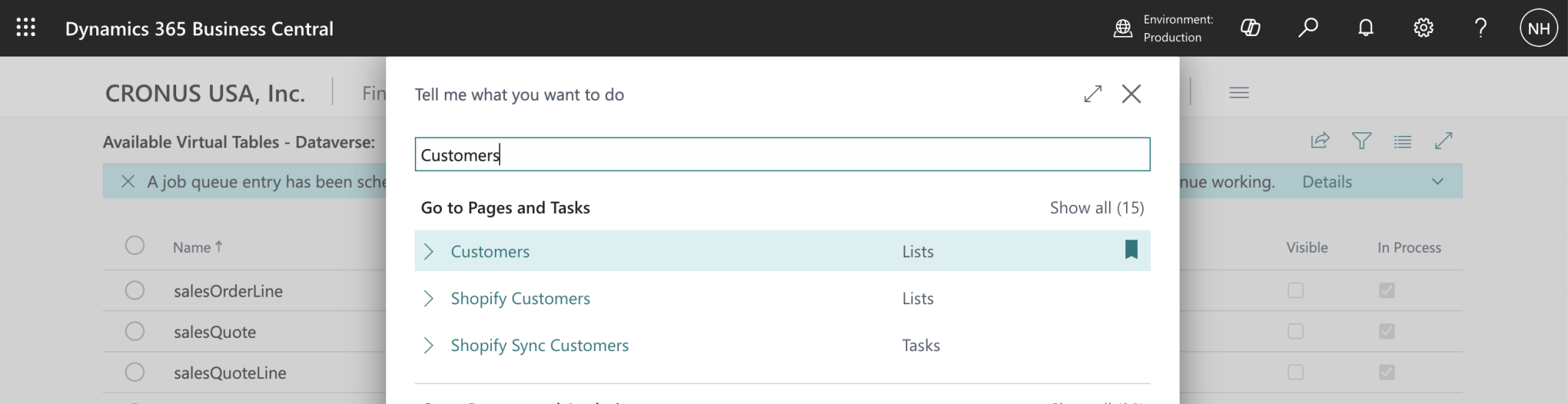Open the notifications bell
Image resolution: width=1568 pixels, height=404 pixels.
1365,28
